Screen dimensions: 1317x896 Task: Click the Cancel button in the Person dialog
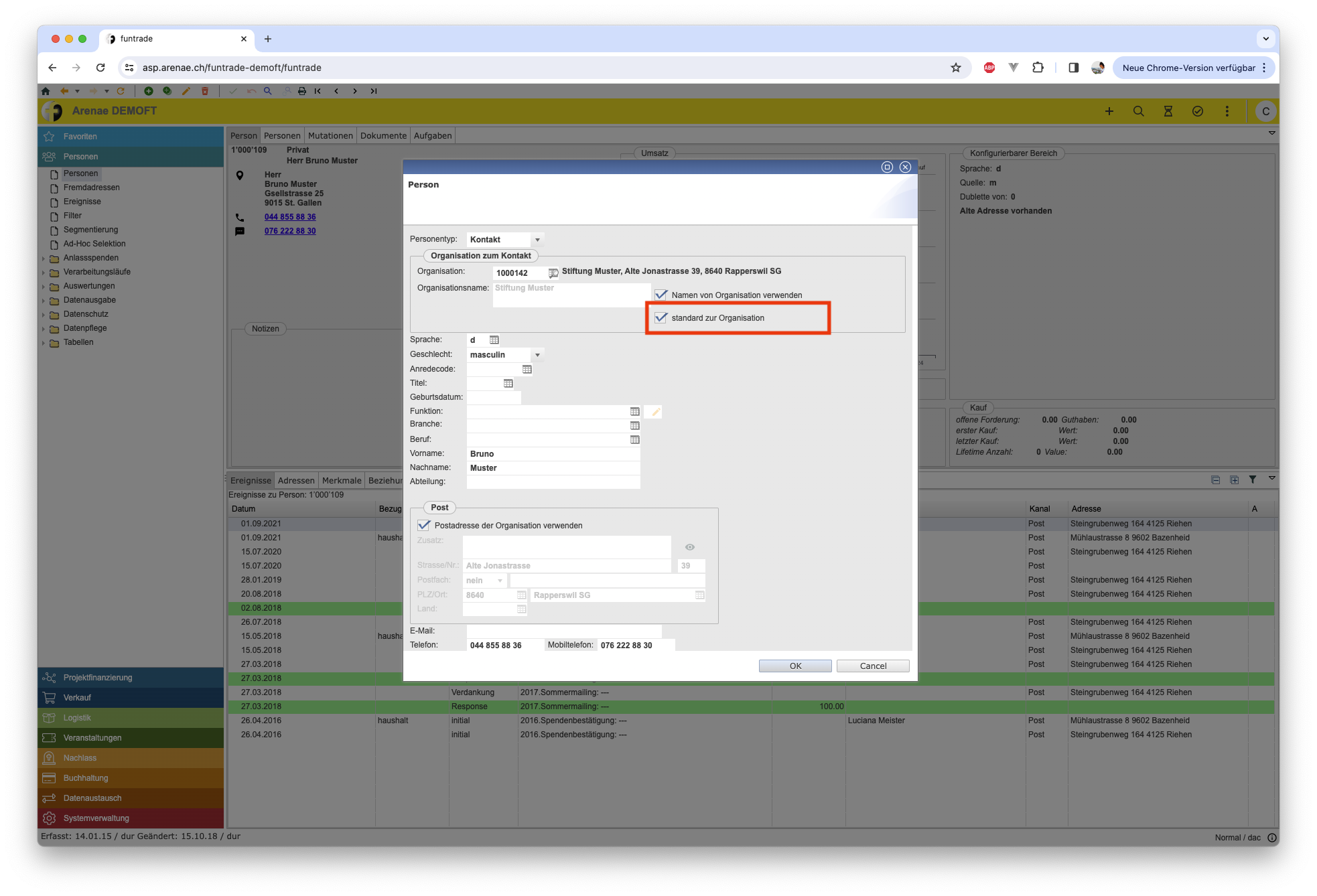(x=872, y=666)
